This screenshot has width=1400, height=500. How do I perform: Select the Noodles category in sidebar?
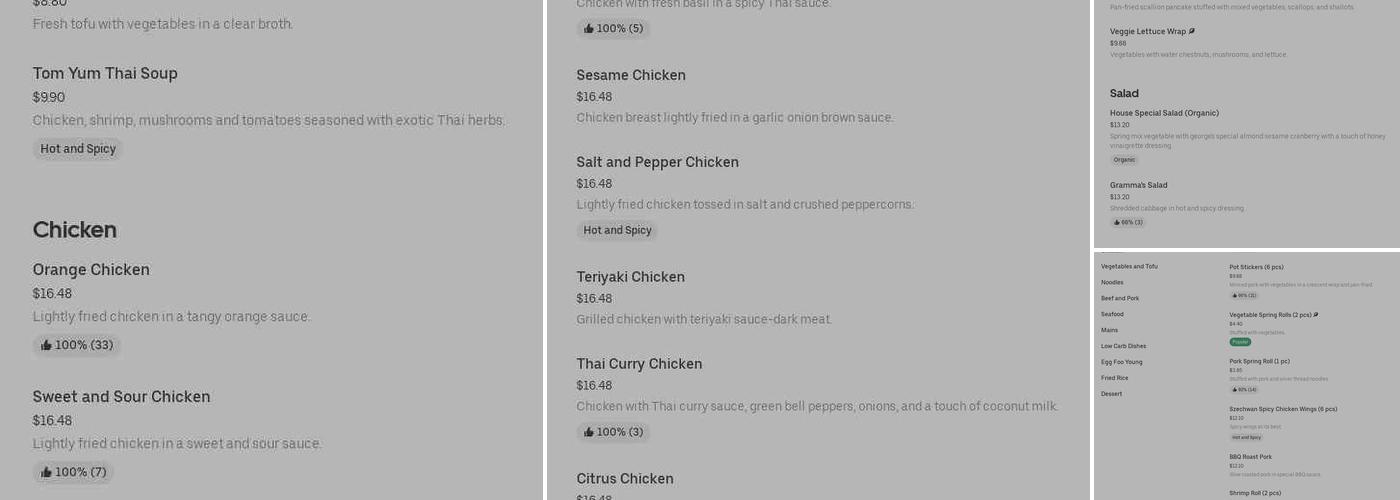(x=1112, y=282)
